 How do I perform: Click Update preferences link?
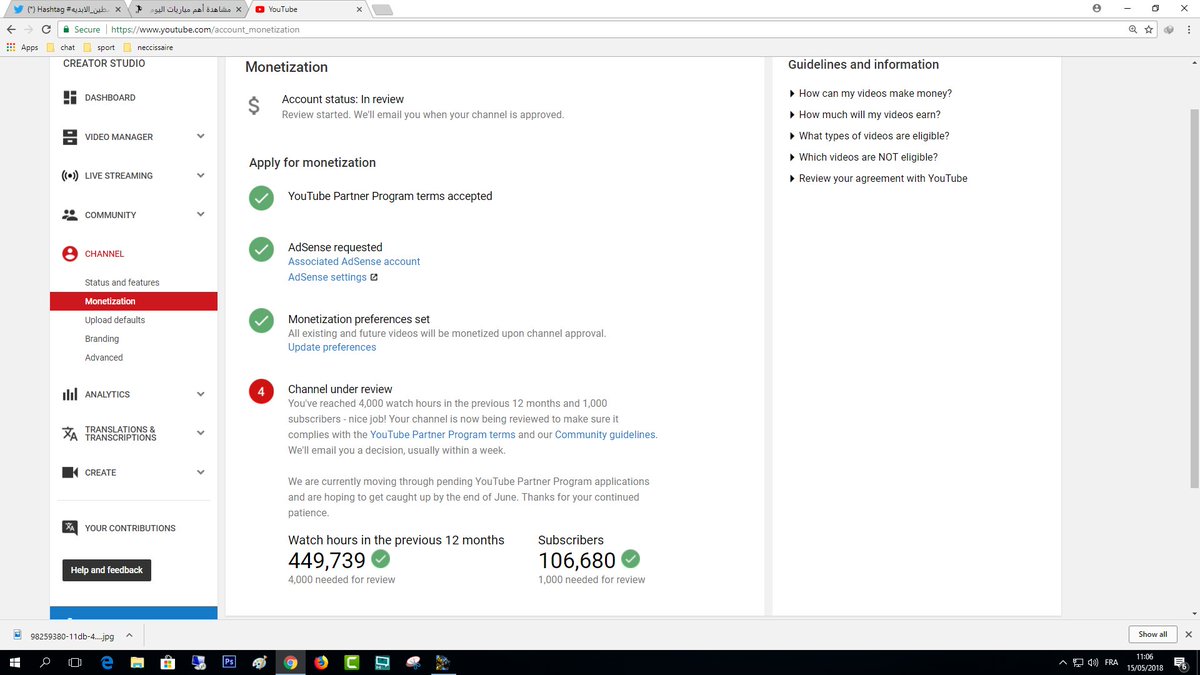coord(332,347)
